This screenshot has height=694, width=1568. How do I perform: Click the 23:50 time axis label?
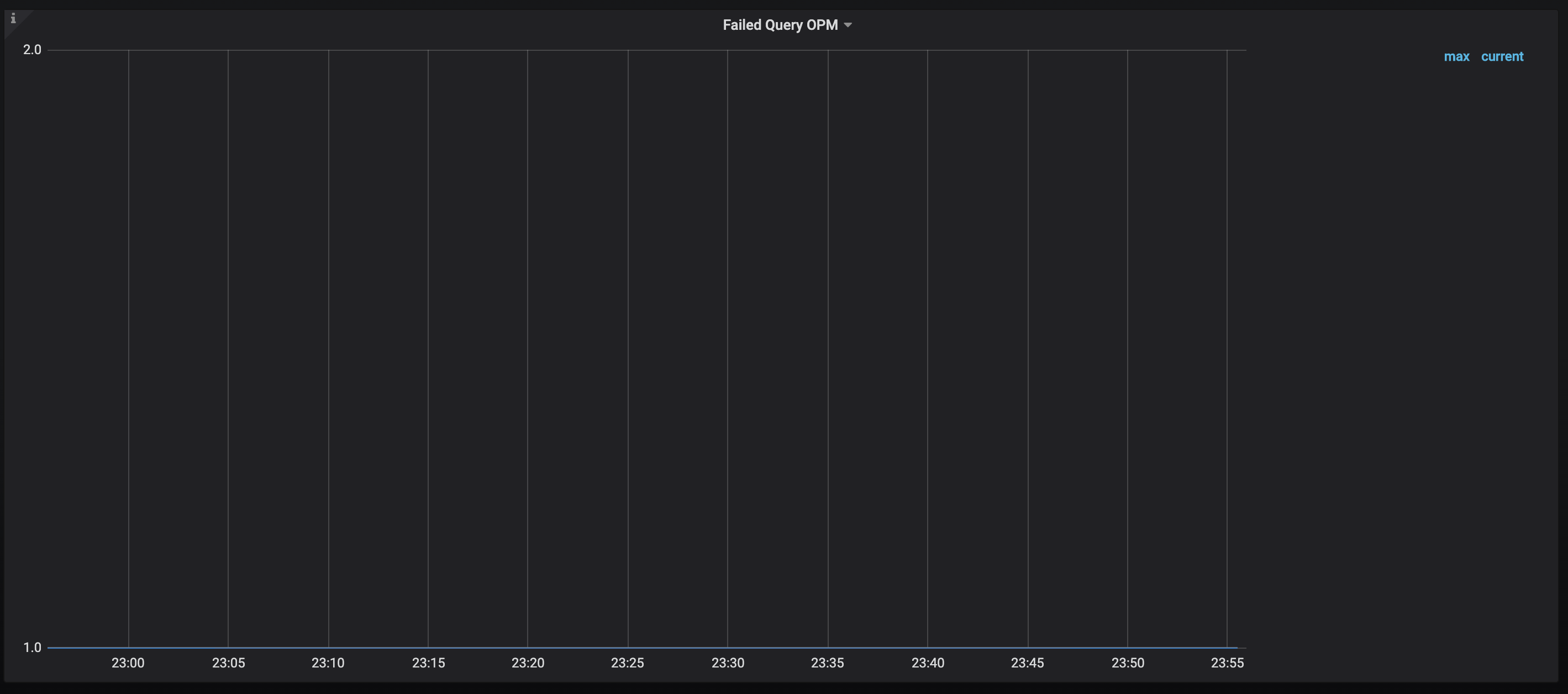(x=1127, y=663)
